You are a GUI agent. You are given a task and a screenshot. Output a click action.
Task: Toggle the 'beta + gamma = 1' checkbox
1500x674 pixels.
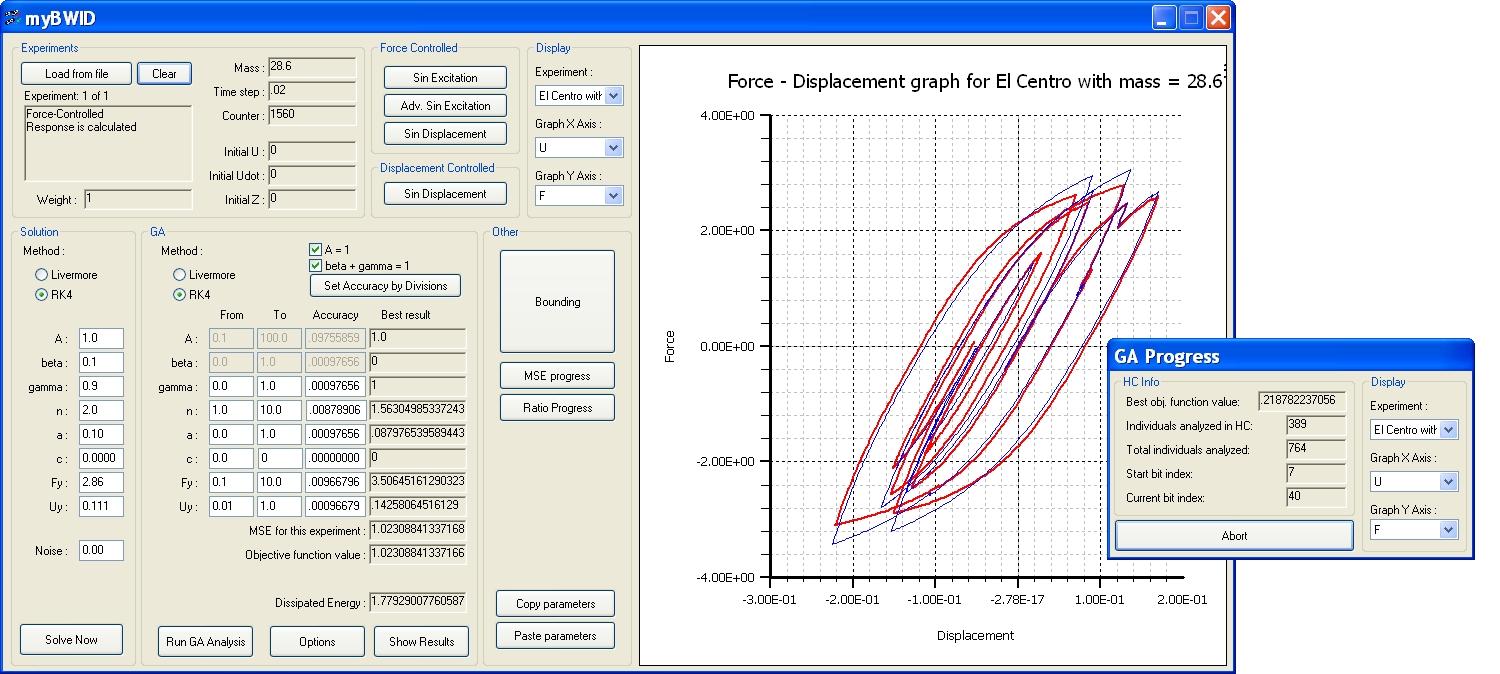[x=316, y=266]
